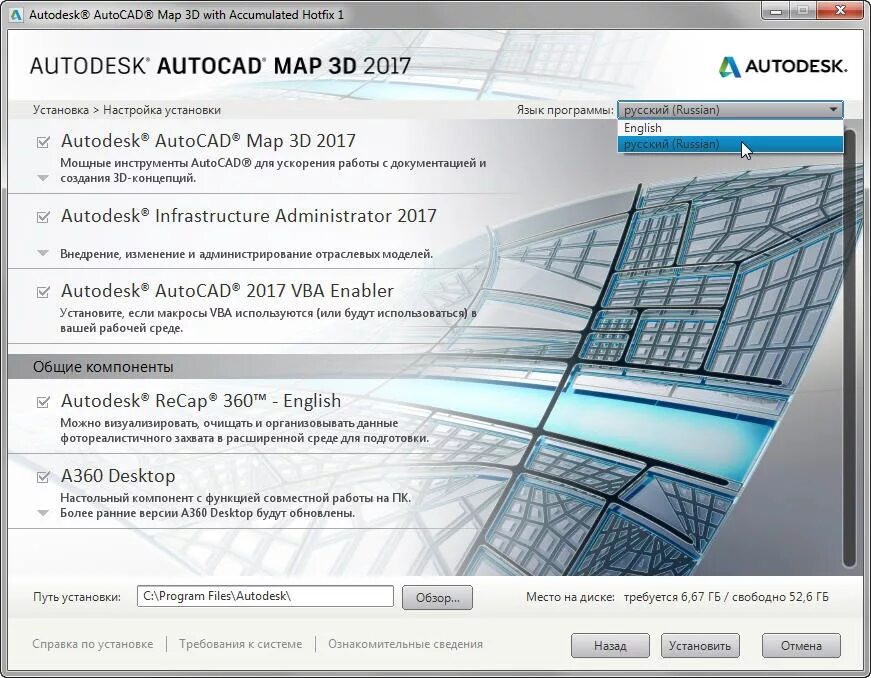
Task: Open Справка по установке link
Action: (x=93, y=644)
